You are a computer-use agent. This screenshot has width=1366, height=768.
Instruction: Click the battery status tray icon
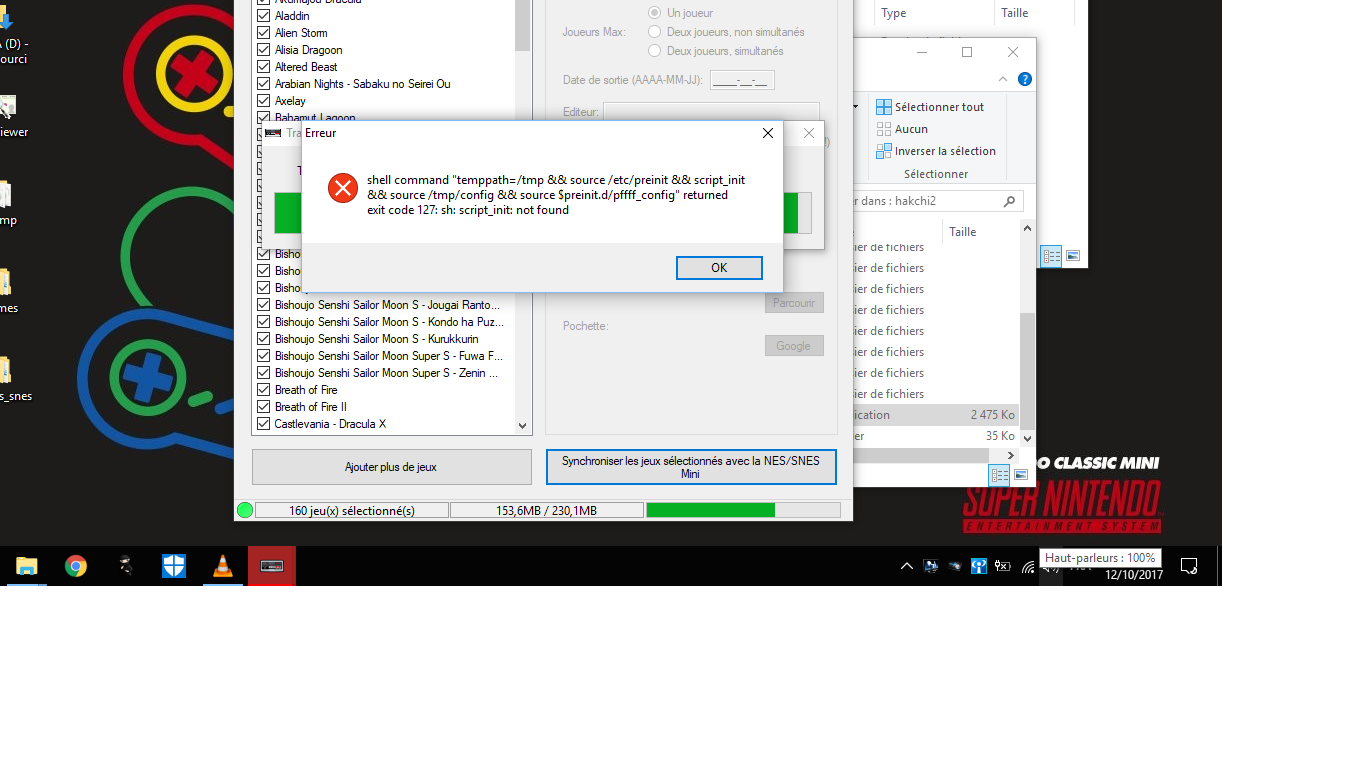1003,566
